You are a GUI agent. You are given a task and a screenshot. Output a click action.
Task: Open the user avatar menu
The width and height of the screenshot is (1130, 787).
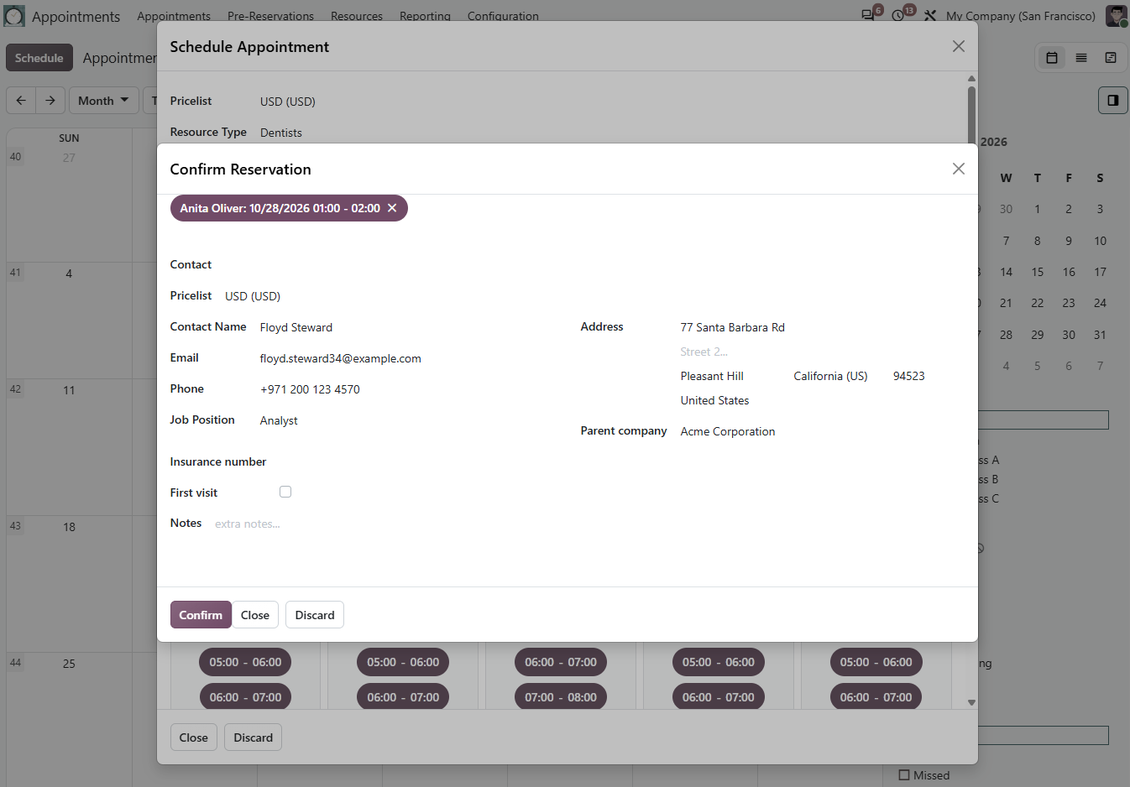click(1116, 15)
